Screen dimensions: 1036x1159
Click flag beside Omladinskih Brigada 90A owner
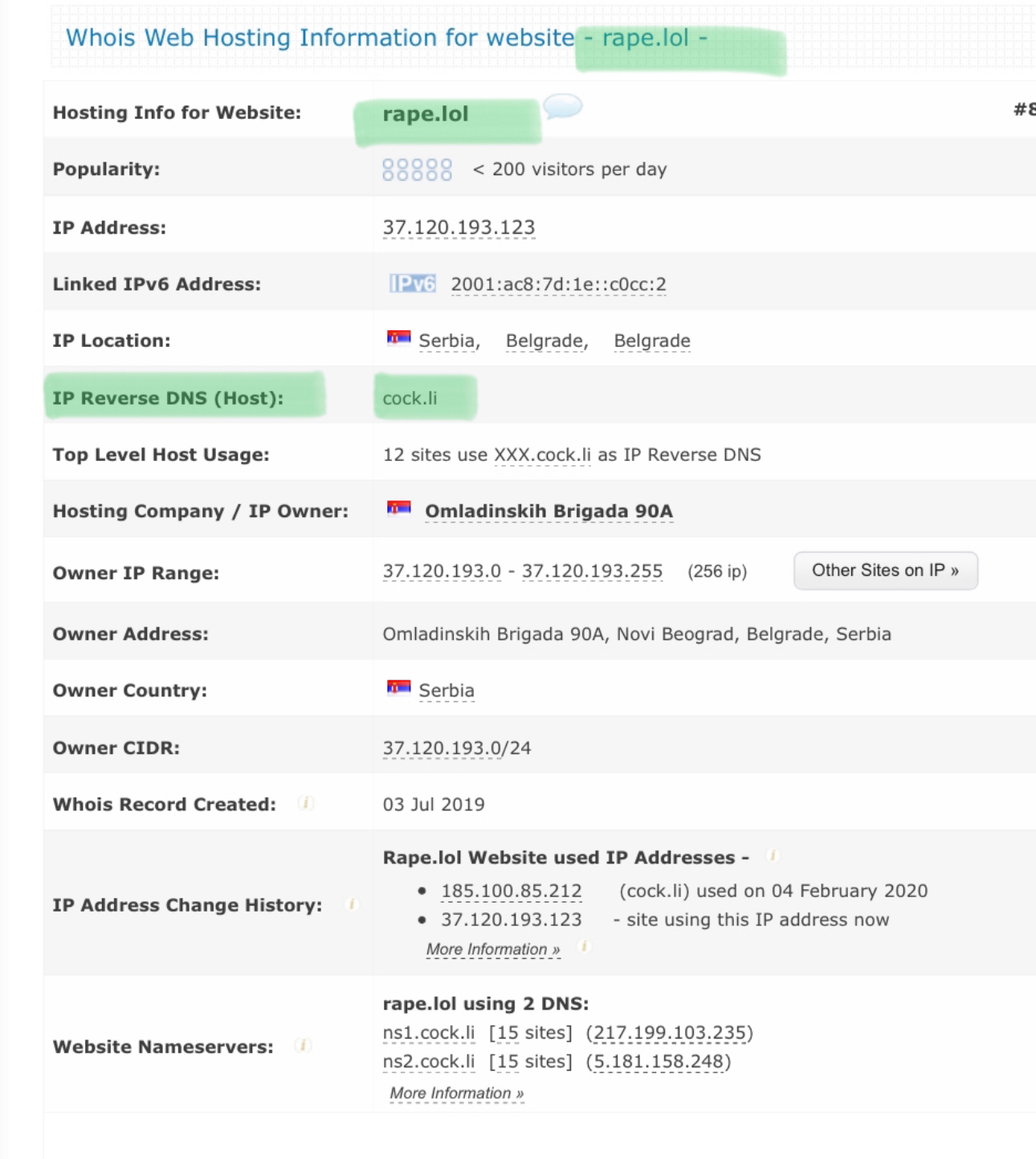click(x=398, y=508)
